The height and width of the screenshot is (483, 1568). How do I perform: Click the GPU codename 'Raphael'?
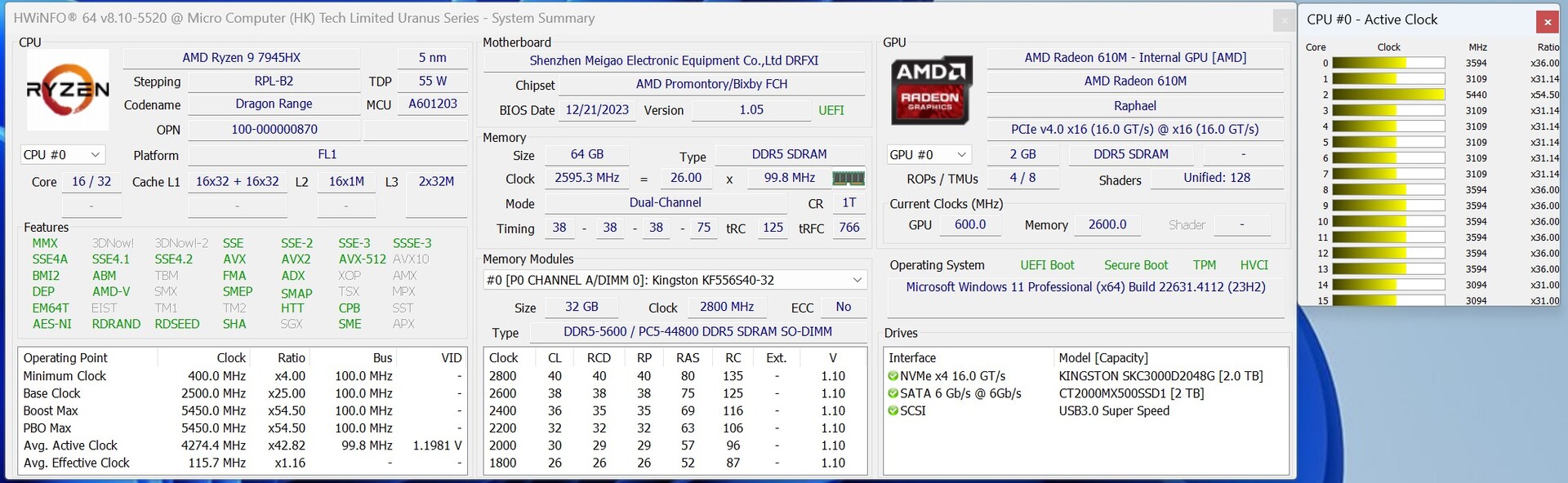coord(1135,106)
